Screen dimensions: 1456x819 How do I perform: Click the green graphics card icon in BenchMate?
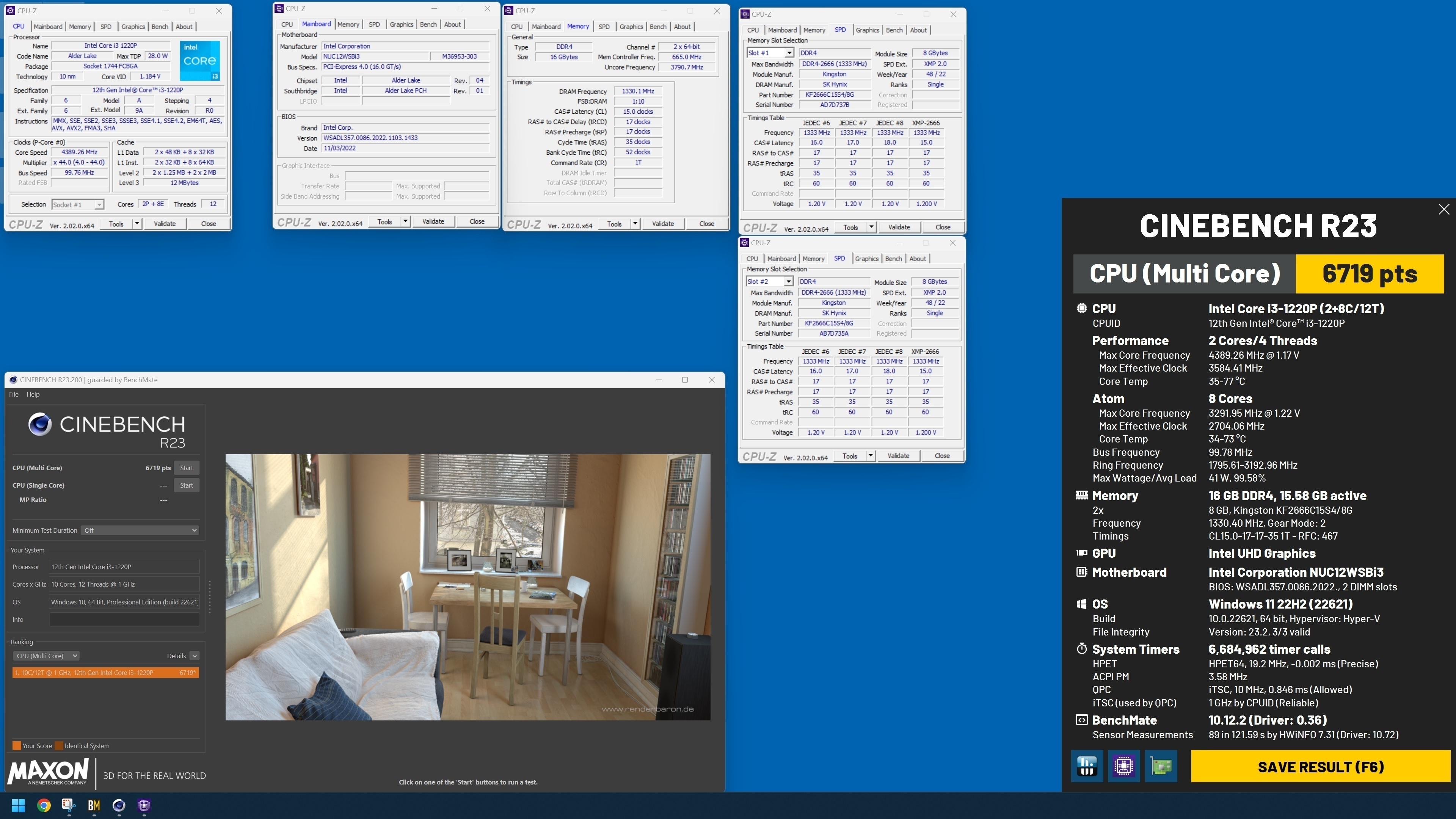pyautogui.click(x=1161, y=766)
